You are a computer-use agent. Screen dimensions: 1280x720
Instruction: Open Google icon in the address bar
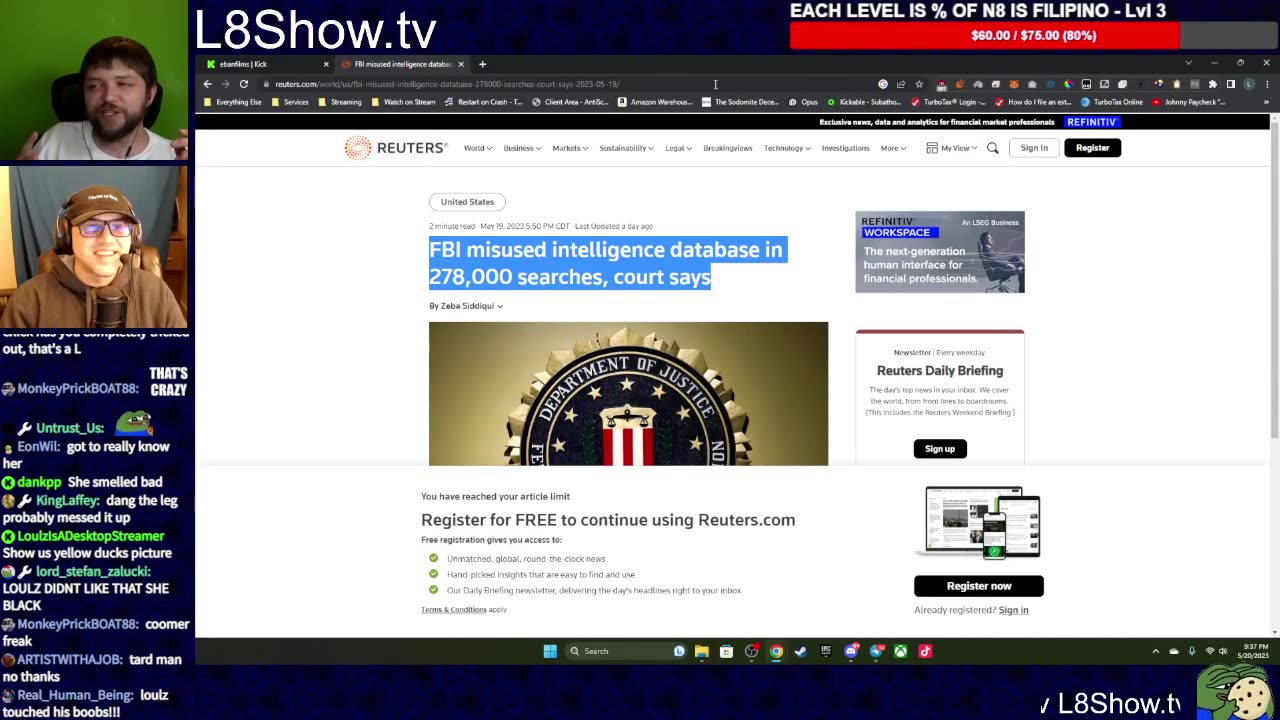click(x=883, y=84)
